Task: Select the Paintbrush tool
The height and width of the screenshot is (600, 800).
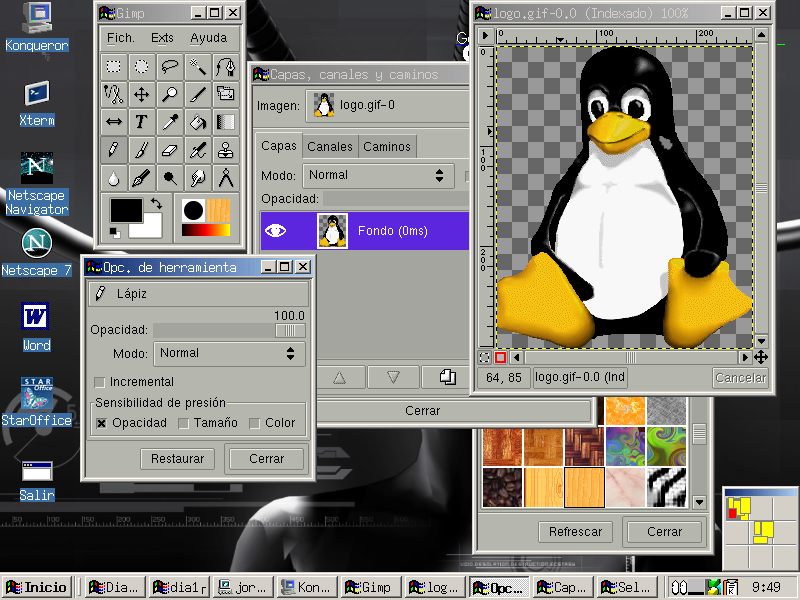Action: point(141,150)
